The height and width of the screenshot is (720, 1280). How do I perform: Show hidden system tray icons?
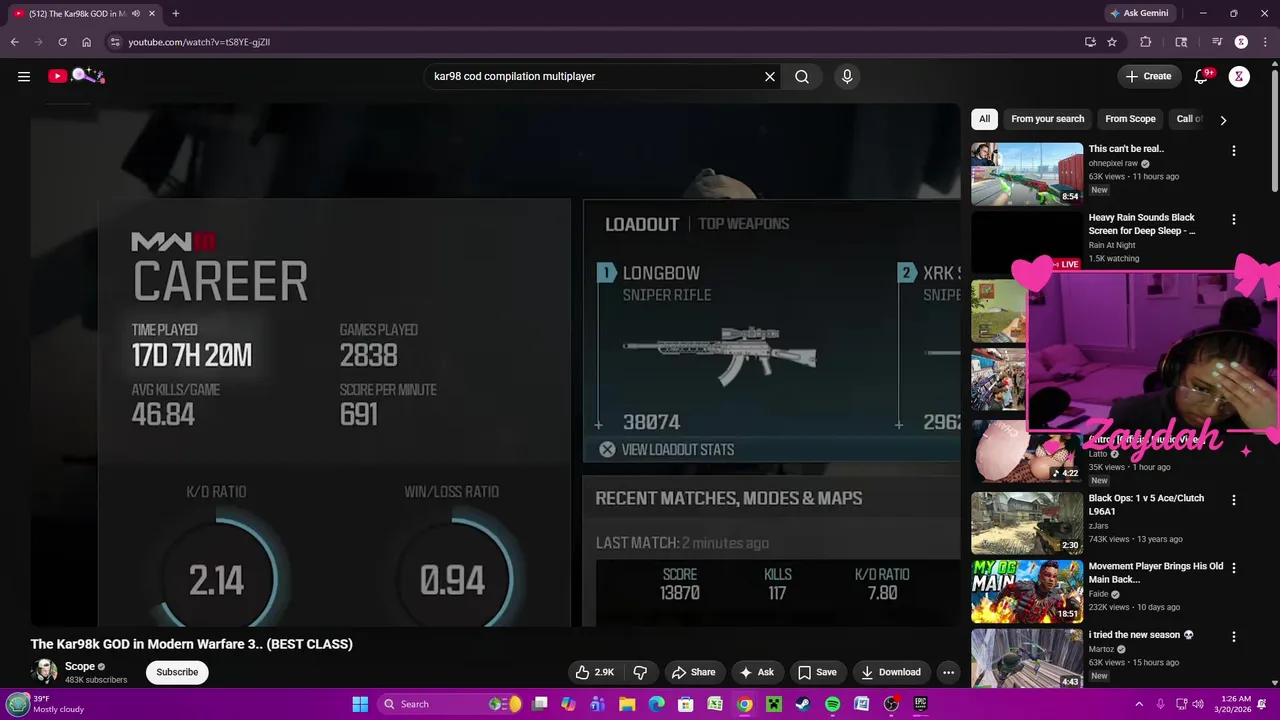[x=1140, y=704]
